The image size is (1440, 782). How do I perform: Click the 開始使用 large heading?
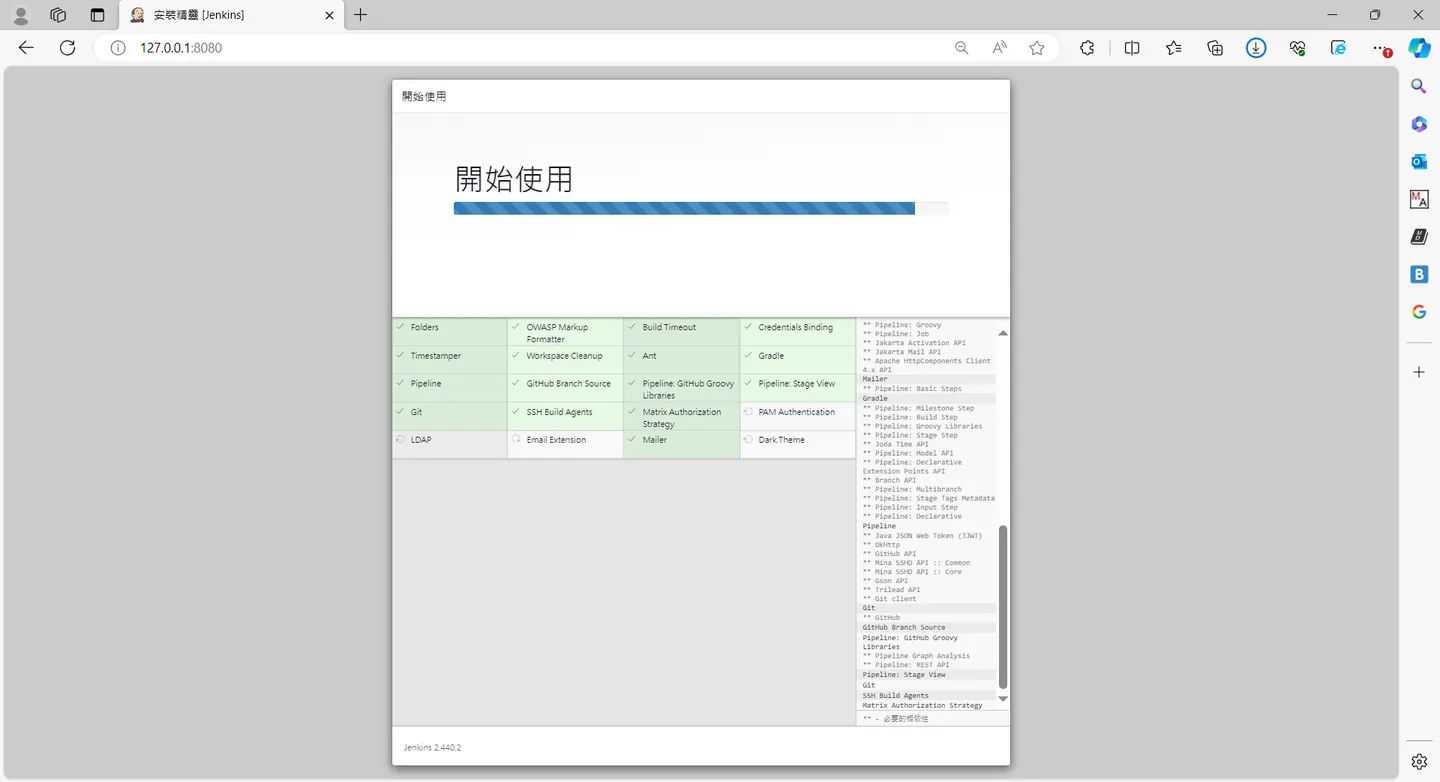(514, 179)
